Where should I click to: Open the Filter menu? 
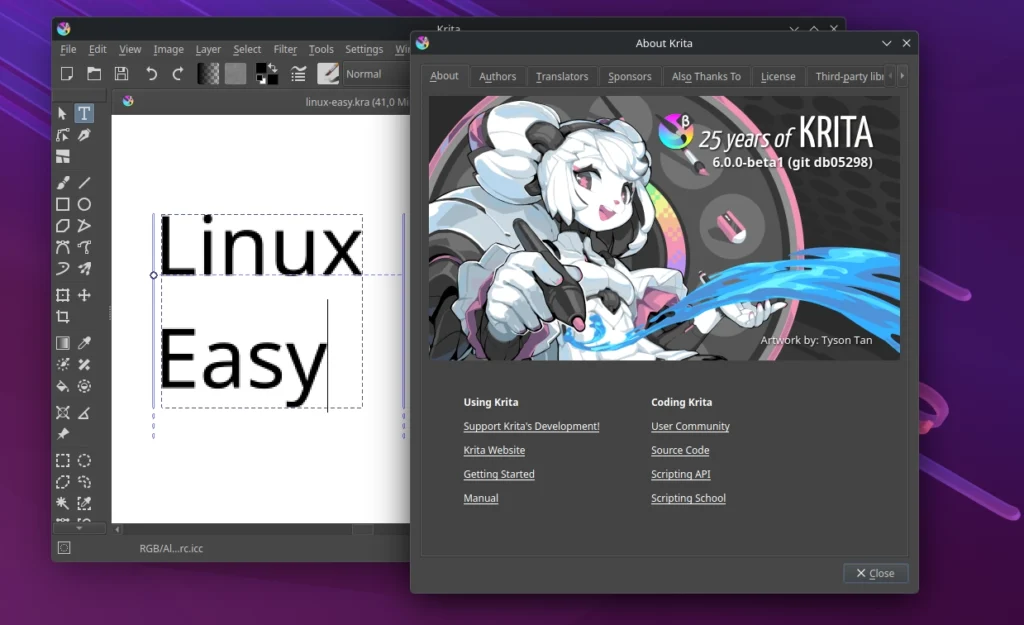pyautogui.click(x=285, y=49)
